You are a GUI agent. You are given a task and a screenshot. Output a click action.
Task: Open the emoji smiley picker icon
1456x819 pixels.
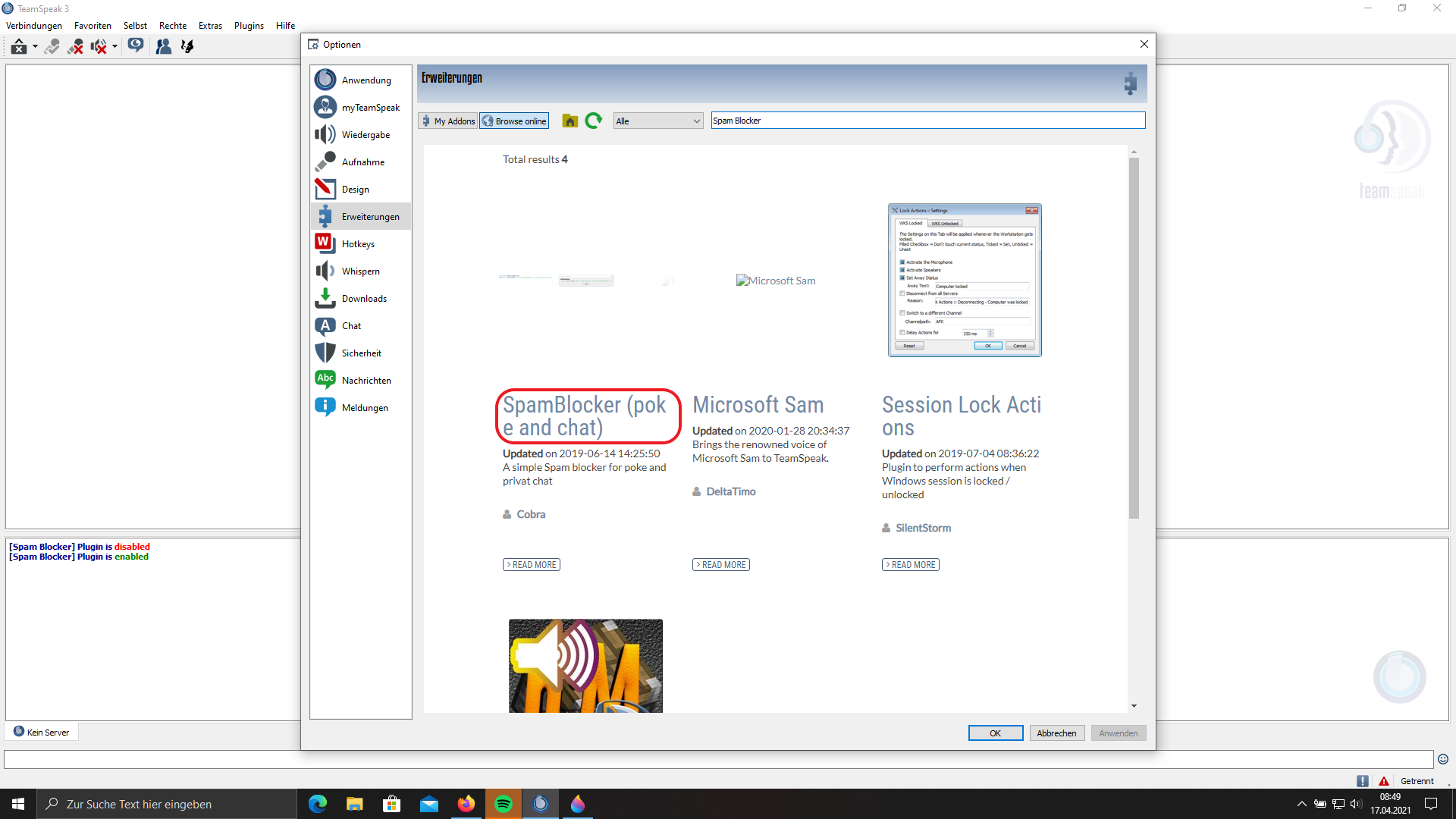point(1443,759)
